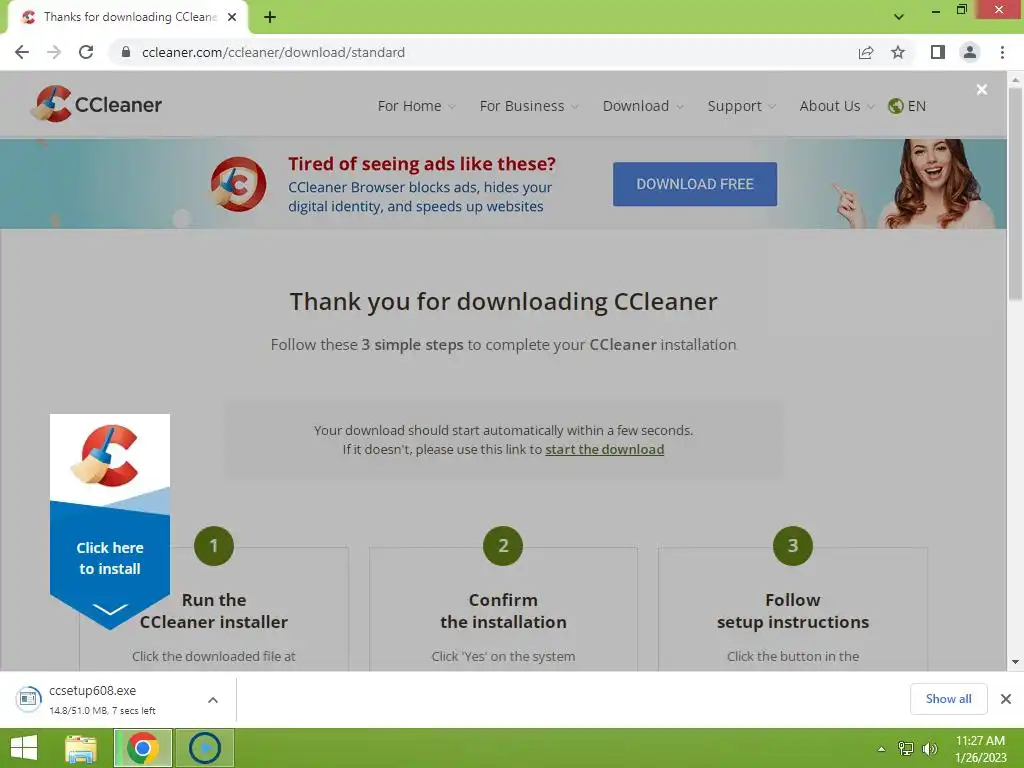
Task: Click the volume speaker tray icon
Action: tap(929, 749)
